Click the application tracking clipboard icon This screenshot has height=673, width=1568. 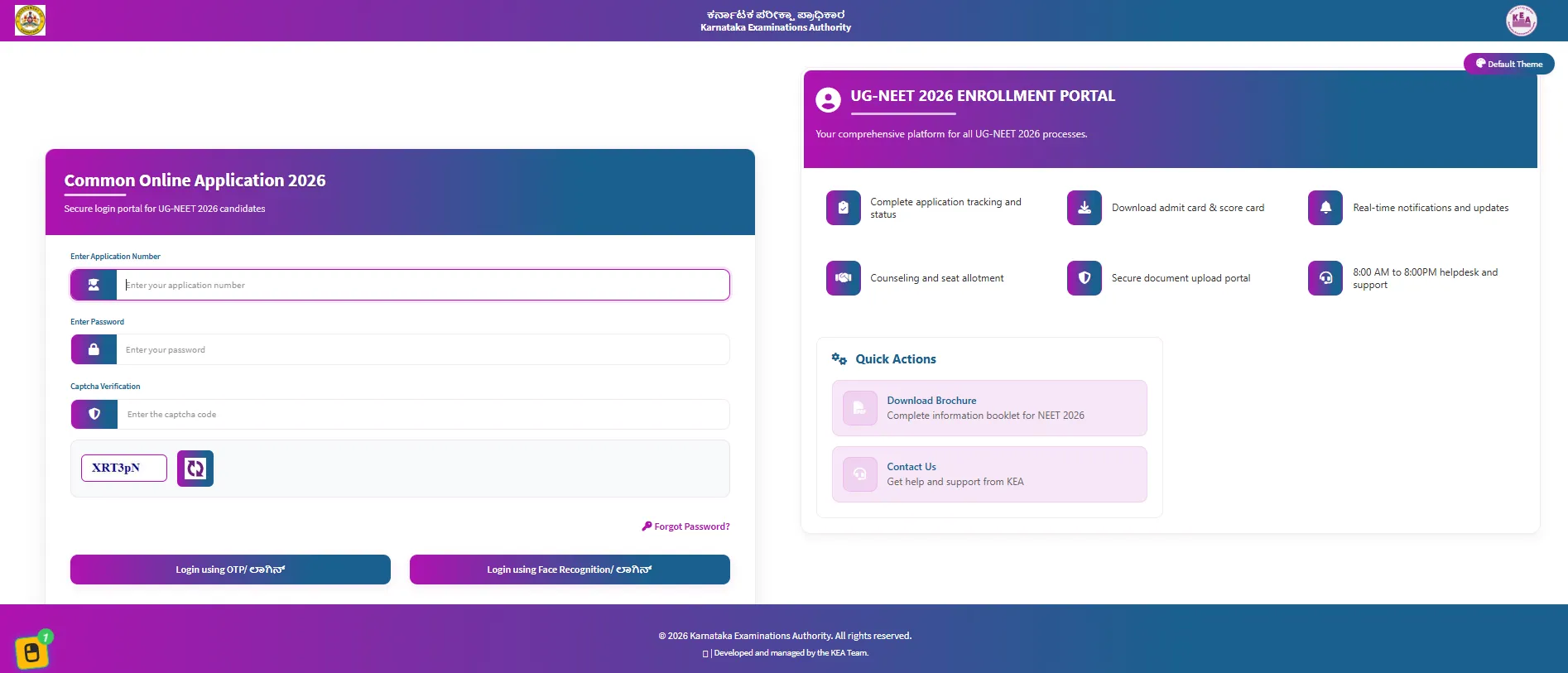(843, 208)
